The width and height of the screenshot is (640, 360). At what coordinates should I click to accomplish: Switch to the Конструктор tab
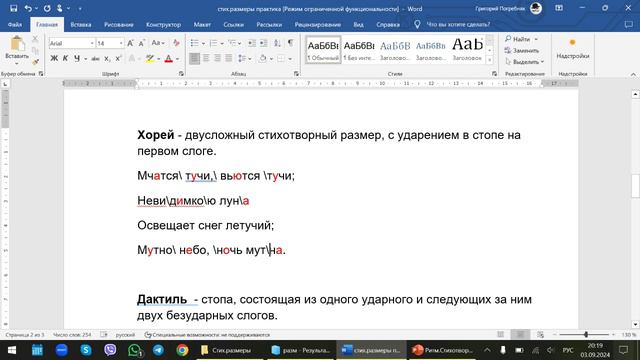[x=163, y=24]
